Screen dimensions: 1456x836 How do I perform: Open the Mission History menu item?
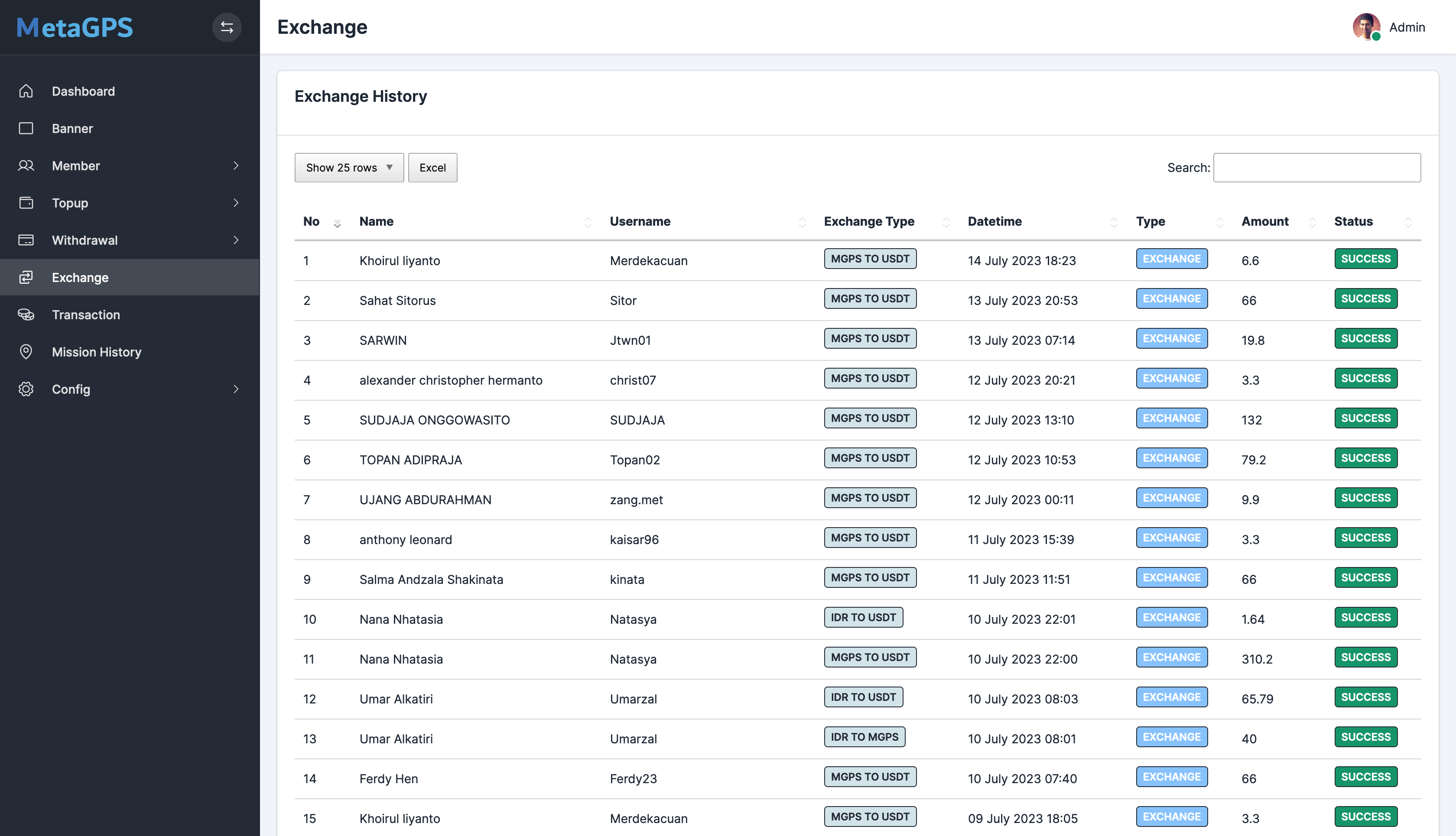(x=130, y=351)
